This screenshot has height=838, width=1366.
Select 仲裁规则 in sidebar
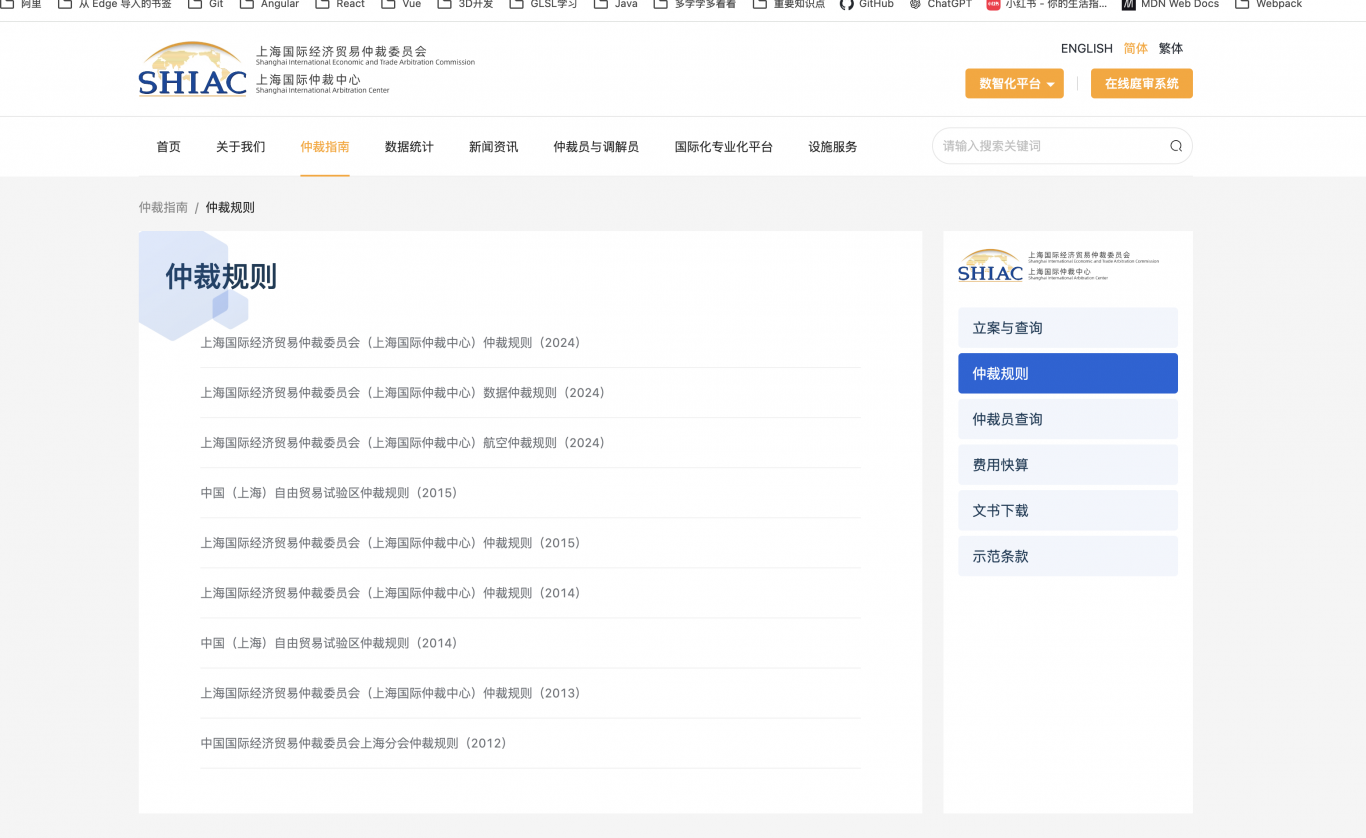coord(1068,373)
